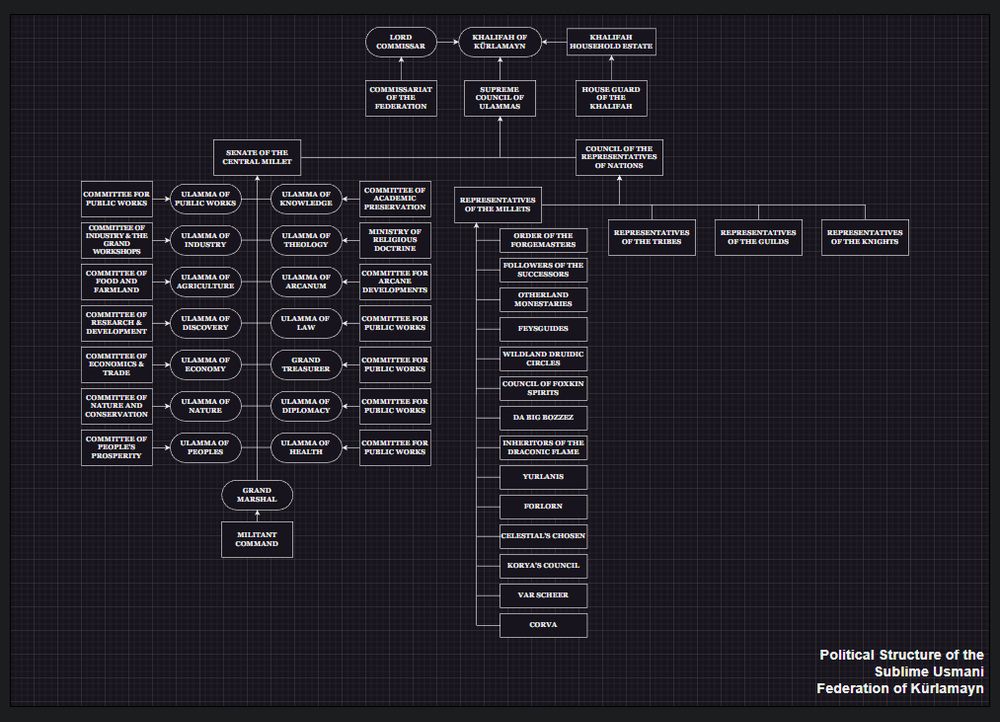Click the Ulamma of Theology node

point(306,240)
